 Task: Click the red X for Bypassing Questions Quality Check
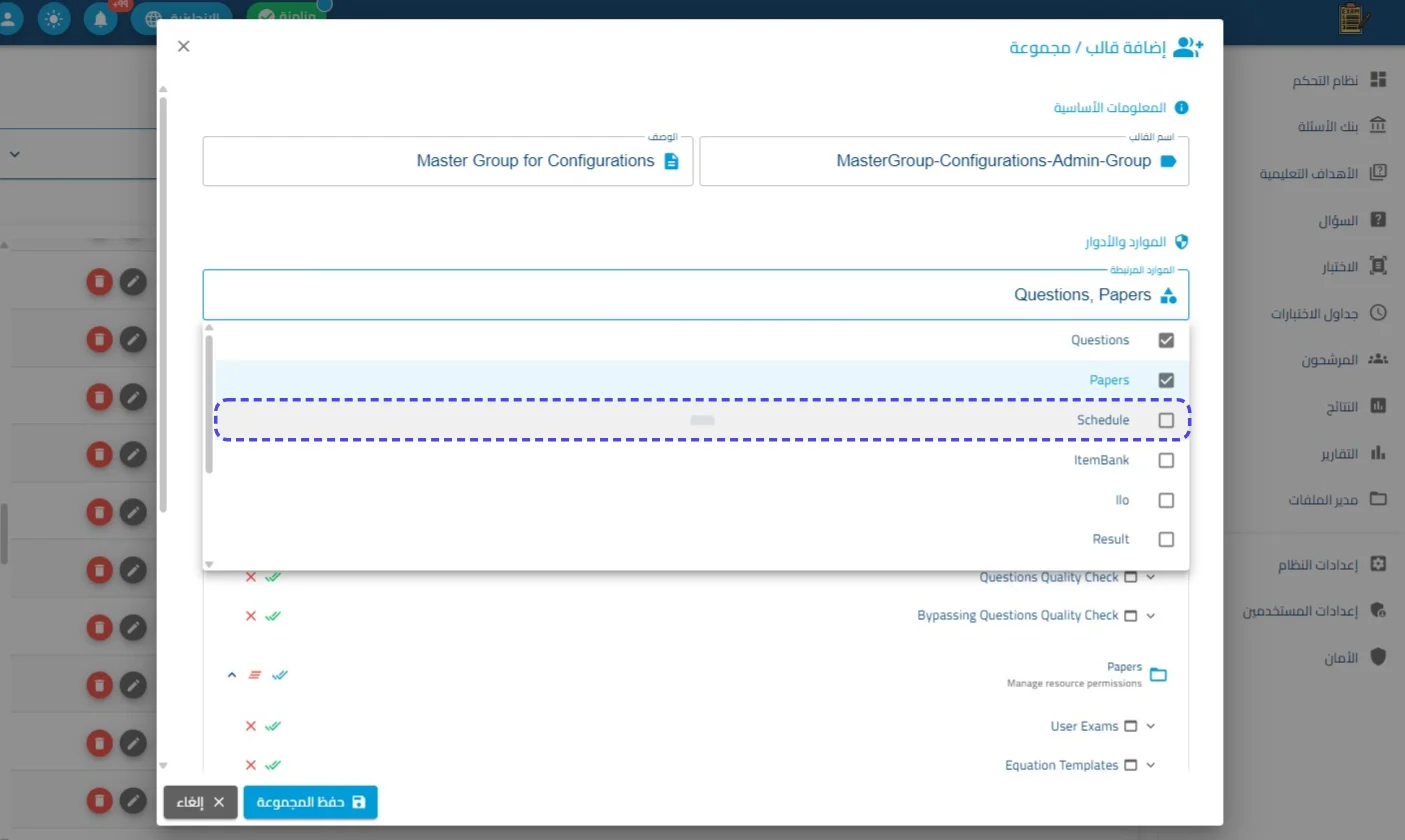tap(251, 615)
